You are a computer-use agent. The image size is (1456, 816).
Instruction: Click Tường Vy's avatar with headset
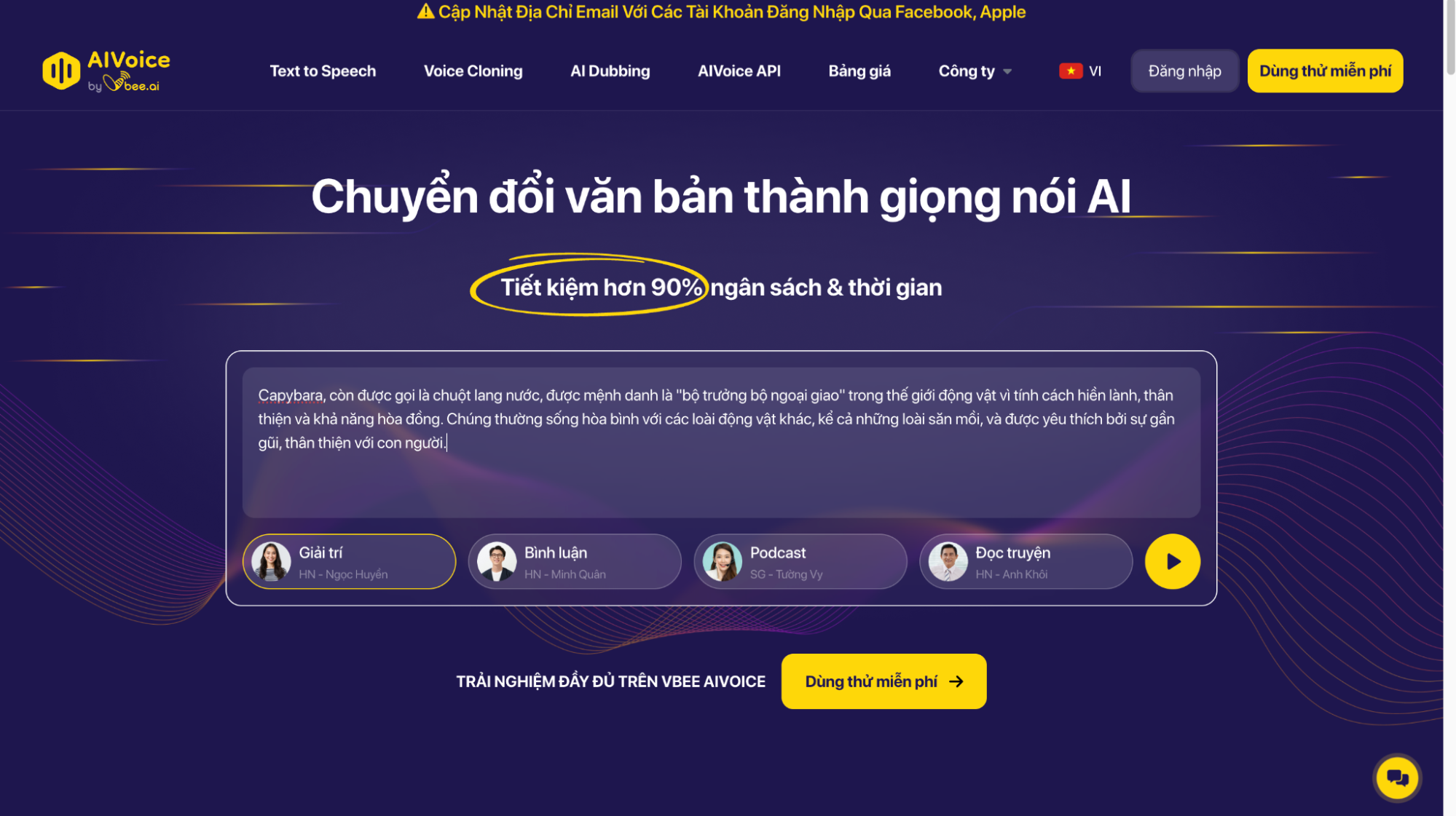(722, 561)
